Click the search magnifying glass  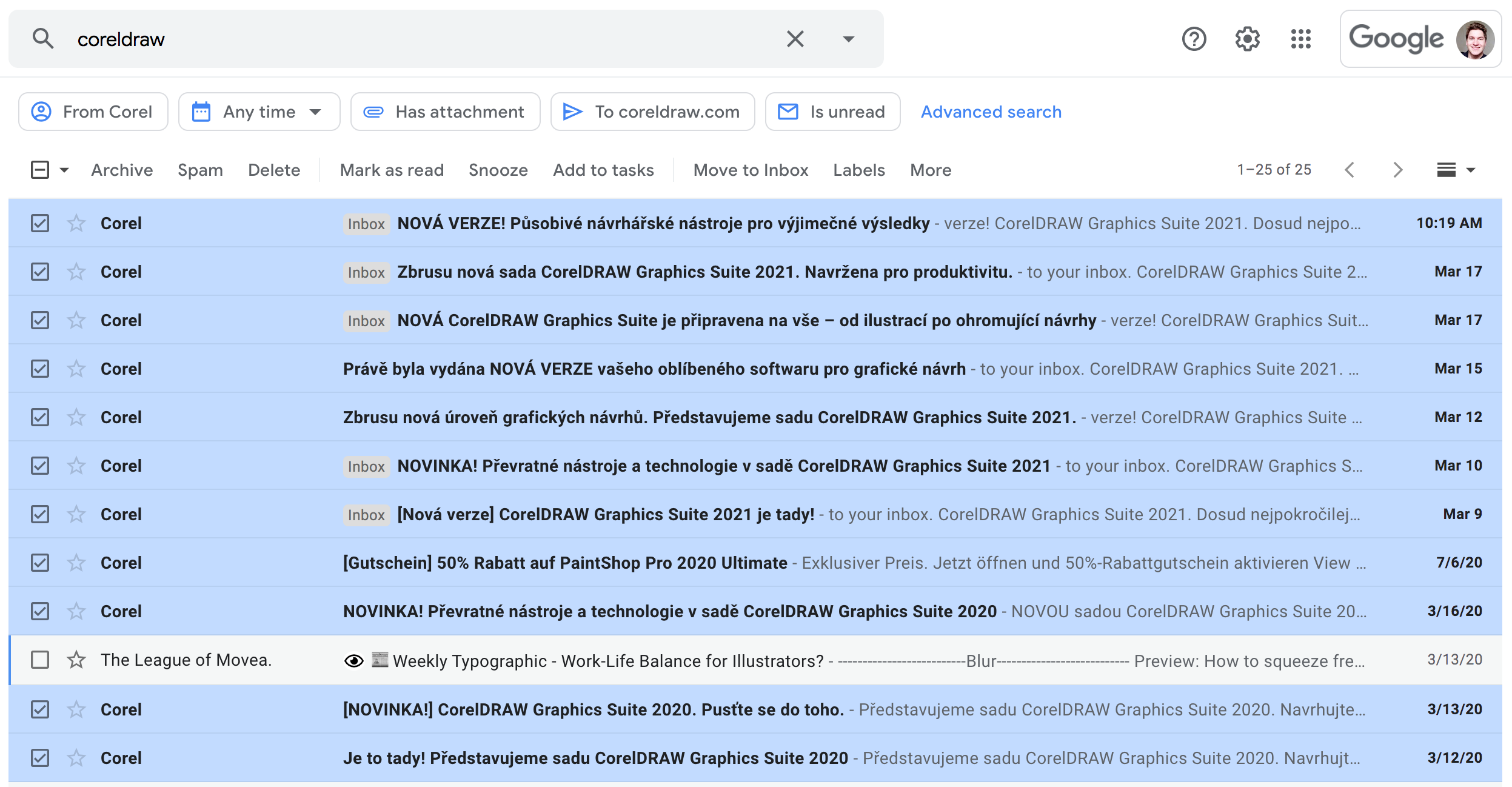(44, 39)
